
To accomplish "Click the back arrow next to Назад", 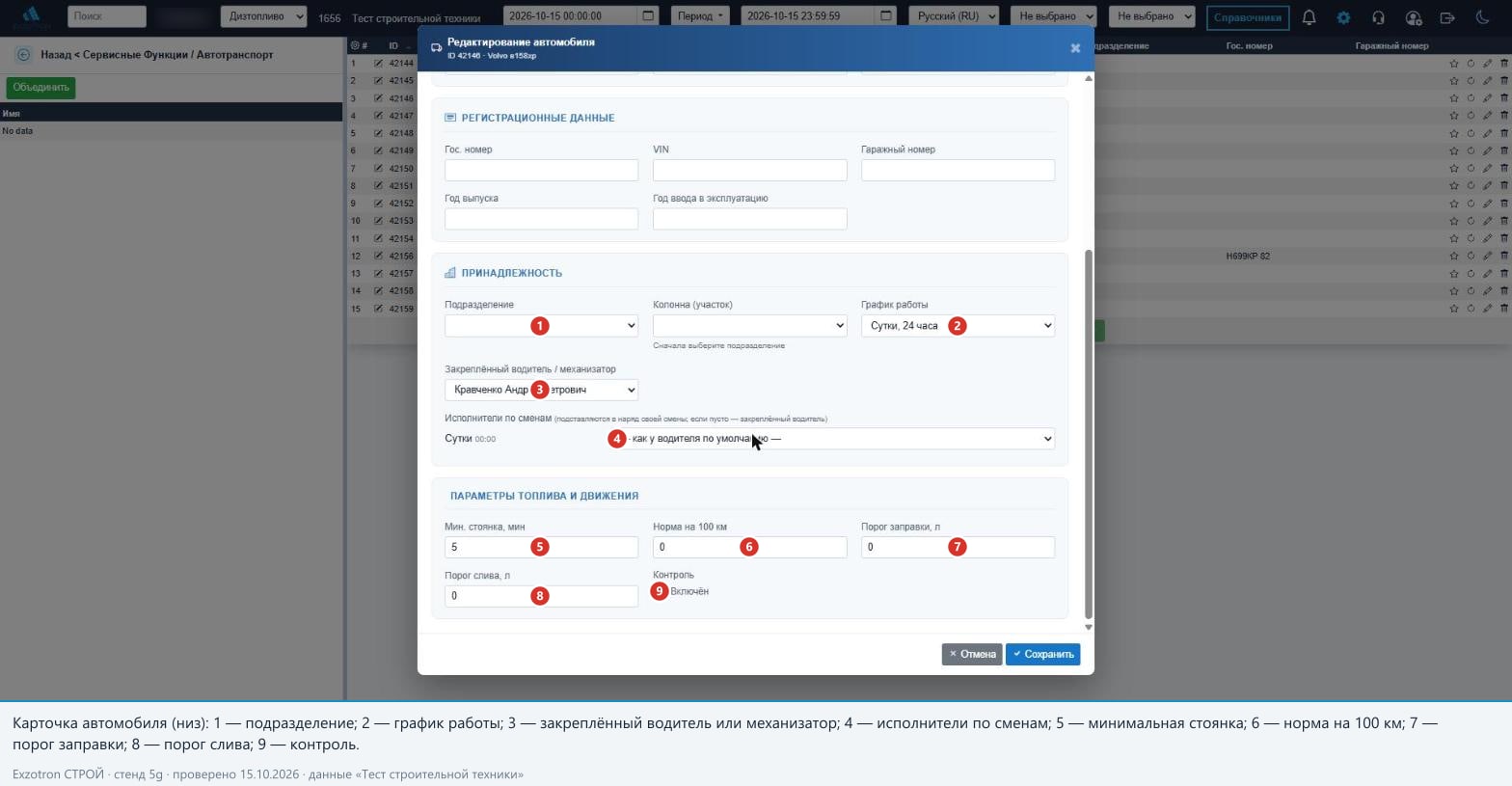I will pyautogui.click(x=23, y=55).
